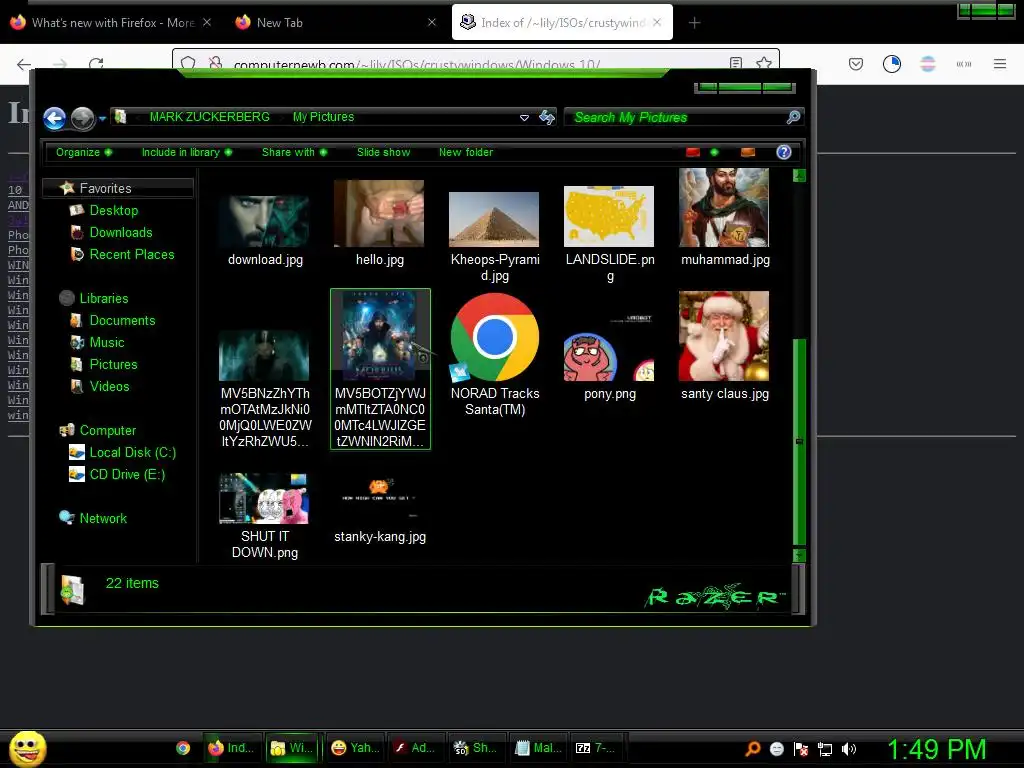Click the MARK ZUCKERBERG breadcrumb
The width and height of the screenshot is (1024, 768).
[x=209, y=117]
